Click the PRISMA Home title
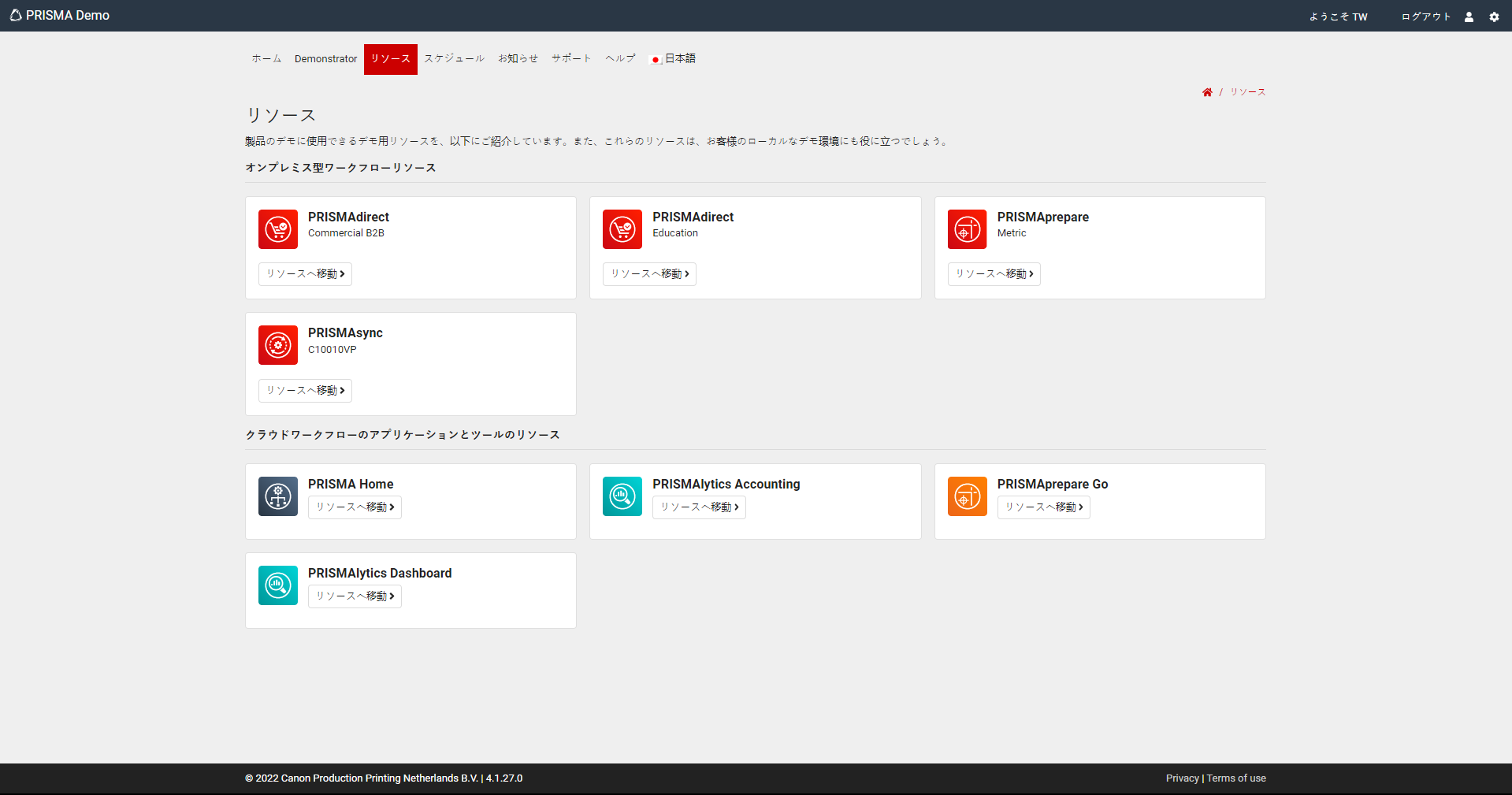This screenshot has width=1512, height=795. pos(351,484)
